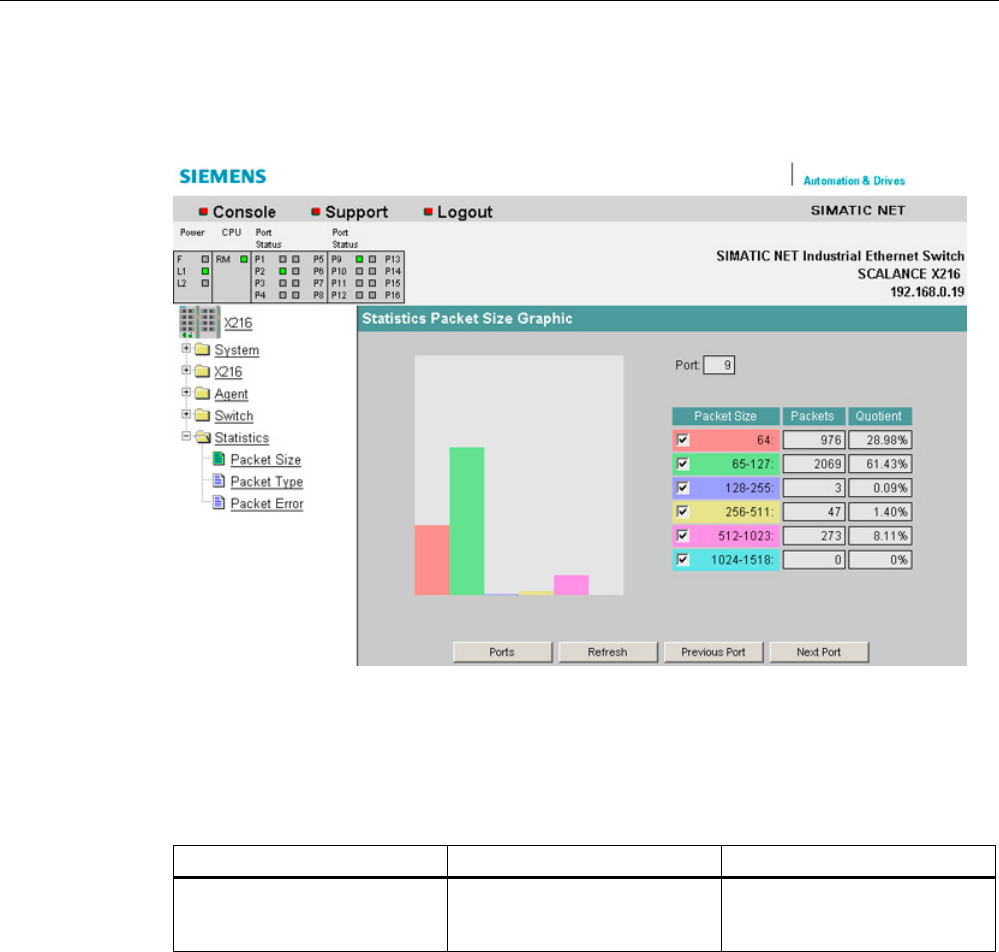Image resolution: width=999 pixels, height=952 pixels.
Task: Uncheck the 256-511 packet size checkbox
Action: [682, 512]
